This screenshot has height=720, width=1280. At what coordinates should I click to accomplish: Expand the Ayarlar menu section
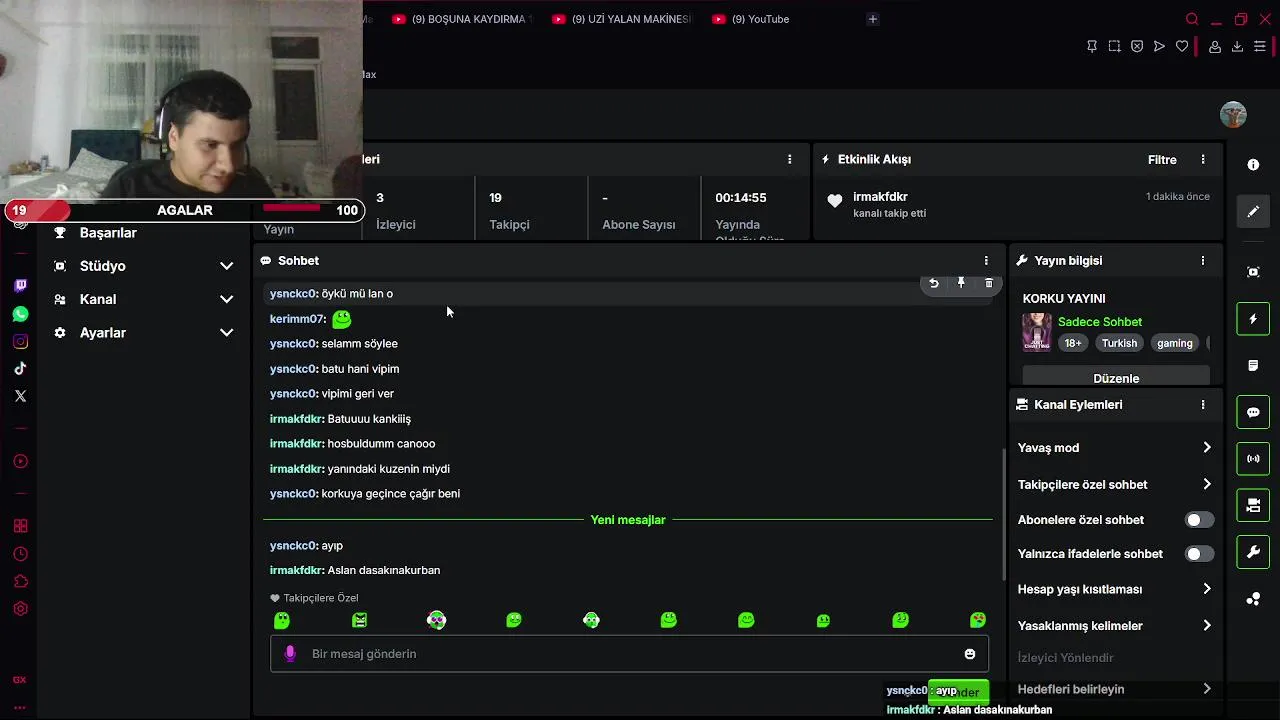coord(143,333)
